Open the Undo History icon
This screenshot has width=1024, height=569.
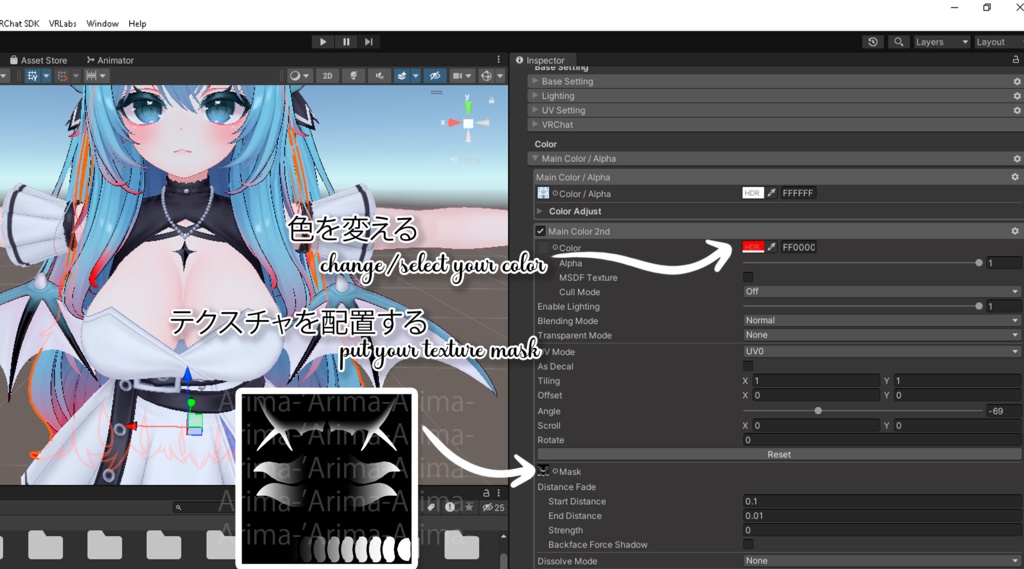pyautogui.click(x=873, y=42)
